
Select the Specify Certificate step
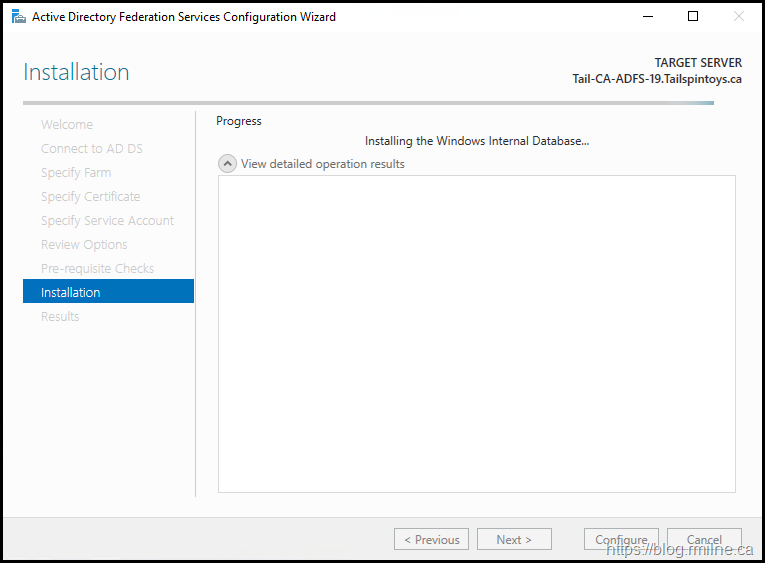click(90, 197)
